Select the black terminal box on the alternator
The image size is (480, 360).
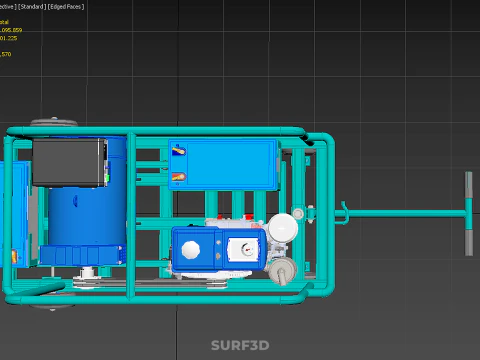(70, 162)
